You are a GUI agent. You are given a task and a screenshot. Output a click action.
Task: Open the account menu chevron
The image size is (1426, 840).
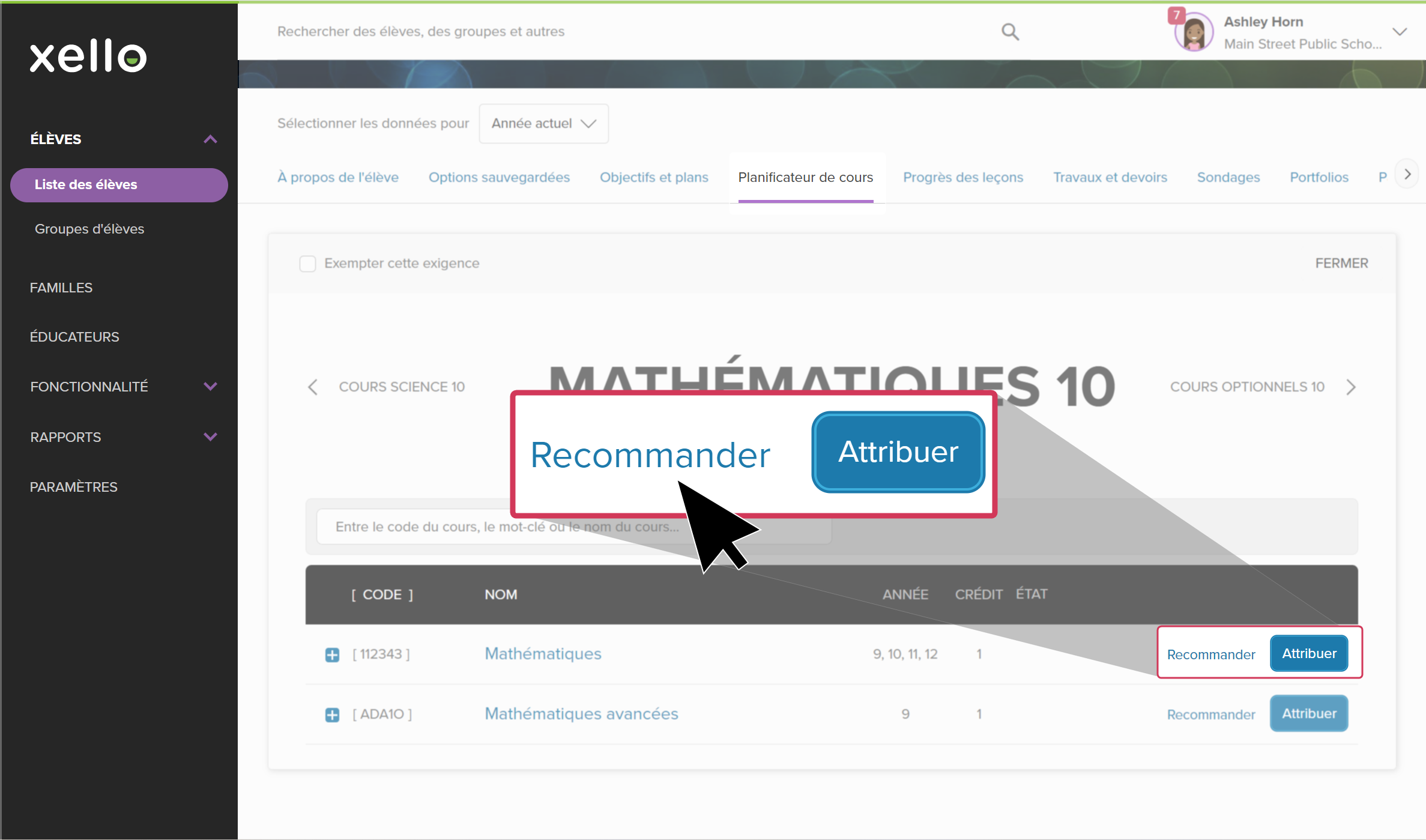coord(1400,32)
